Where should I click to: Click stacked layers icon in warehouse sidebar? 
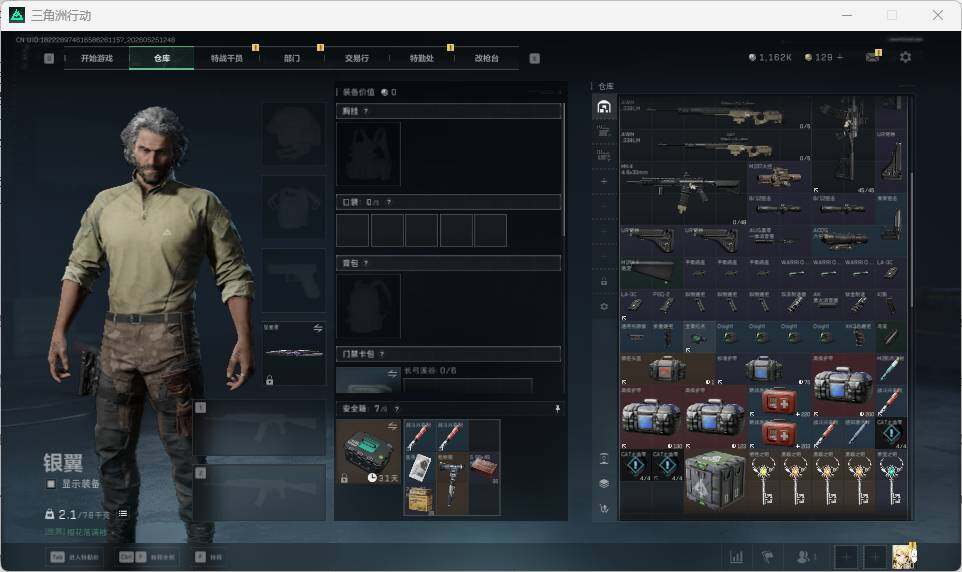tap(604, 484)
